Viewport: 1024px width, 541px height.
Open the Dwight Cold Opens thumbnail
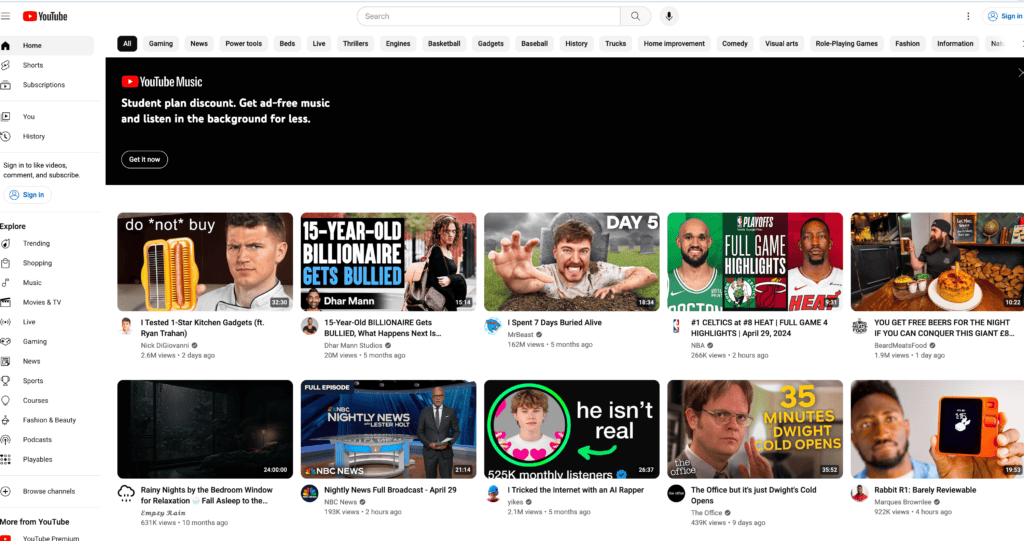click(x=756, y=429)
